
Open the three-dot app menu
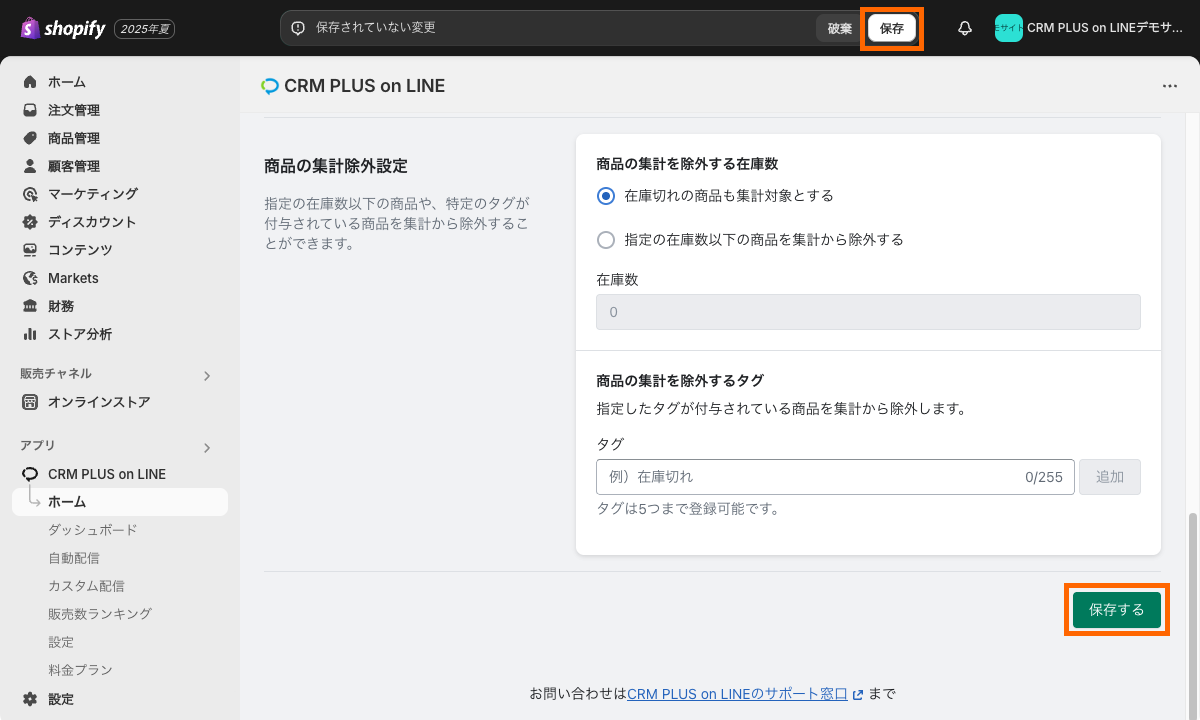tap(1170, 86)
